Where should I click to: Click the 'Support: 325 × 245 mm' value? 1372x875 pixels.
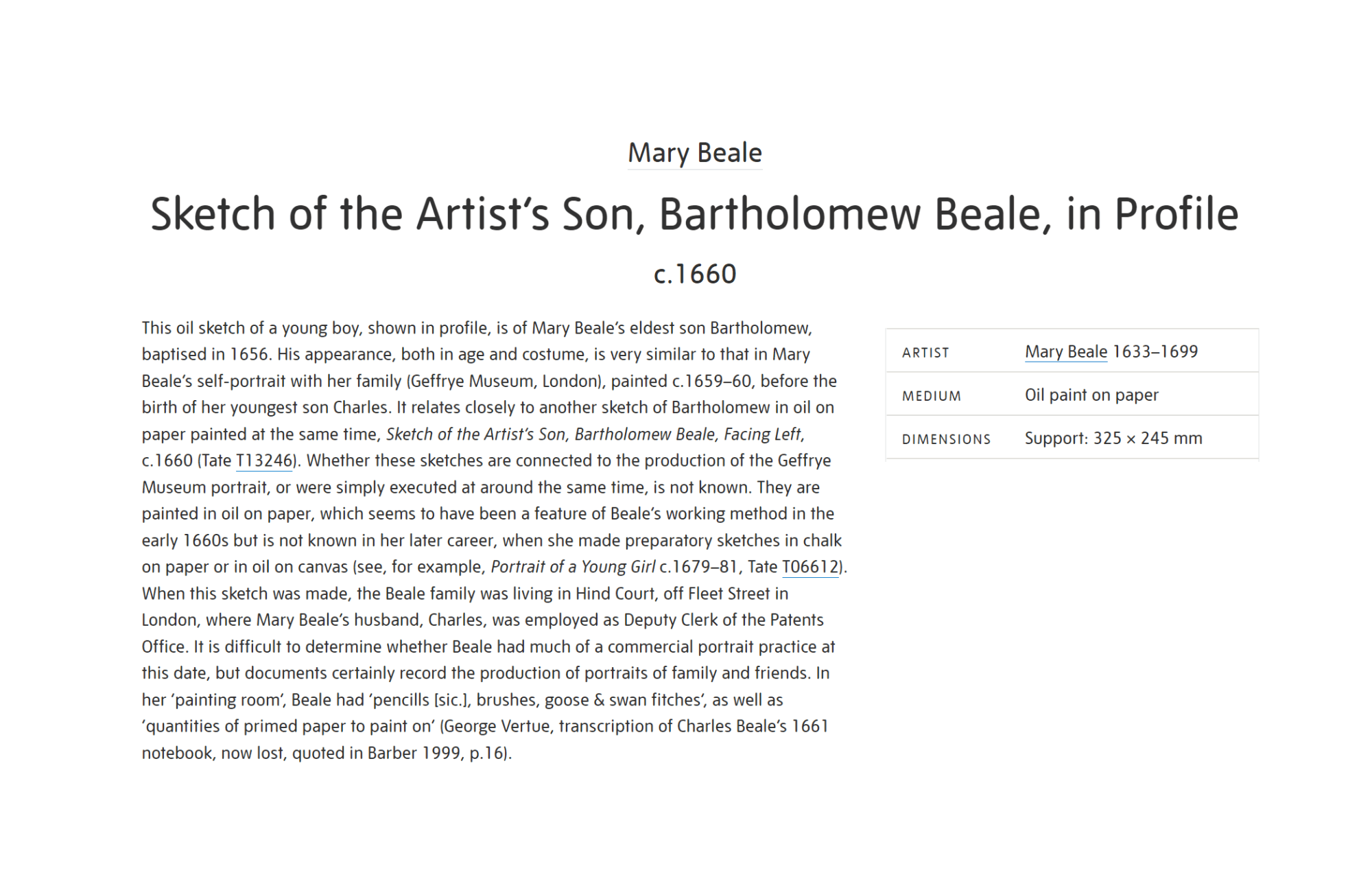pyautogui.click(x=1113, y=438)
